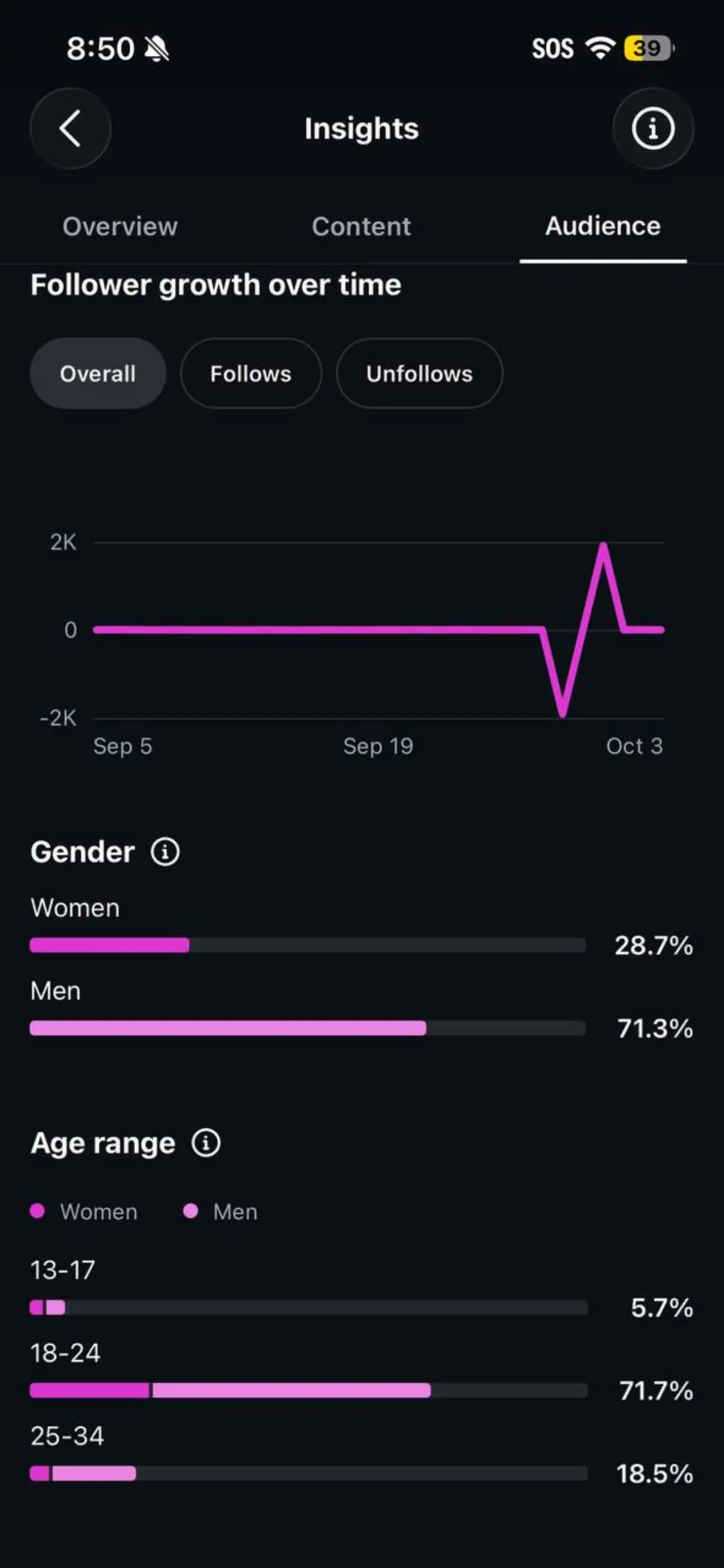
Task: Select the Follows filter chip
Action: [250, 373]
